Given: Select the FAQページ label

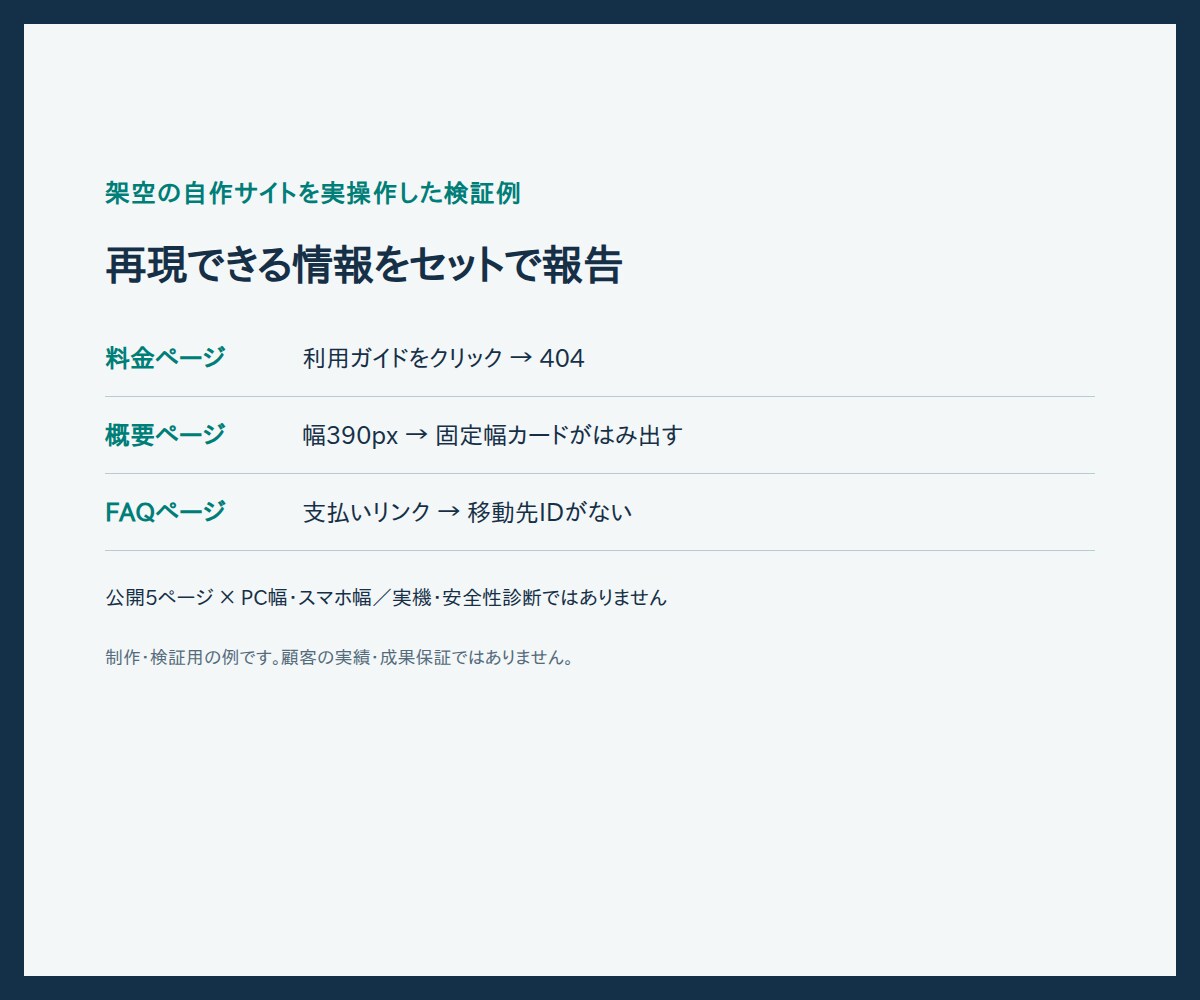Looking at the screenshot, I should coord(165,512).
